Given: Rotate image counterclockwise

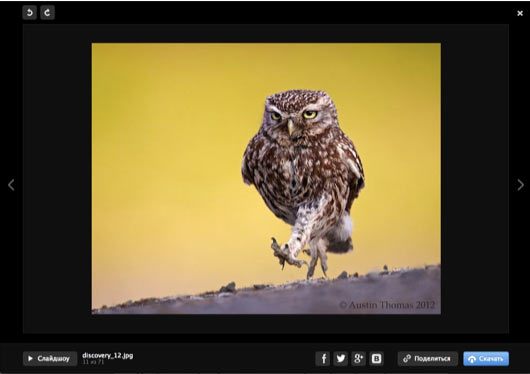Looking at the screenshot, I should point(30,13).
